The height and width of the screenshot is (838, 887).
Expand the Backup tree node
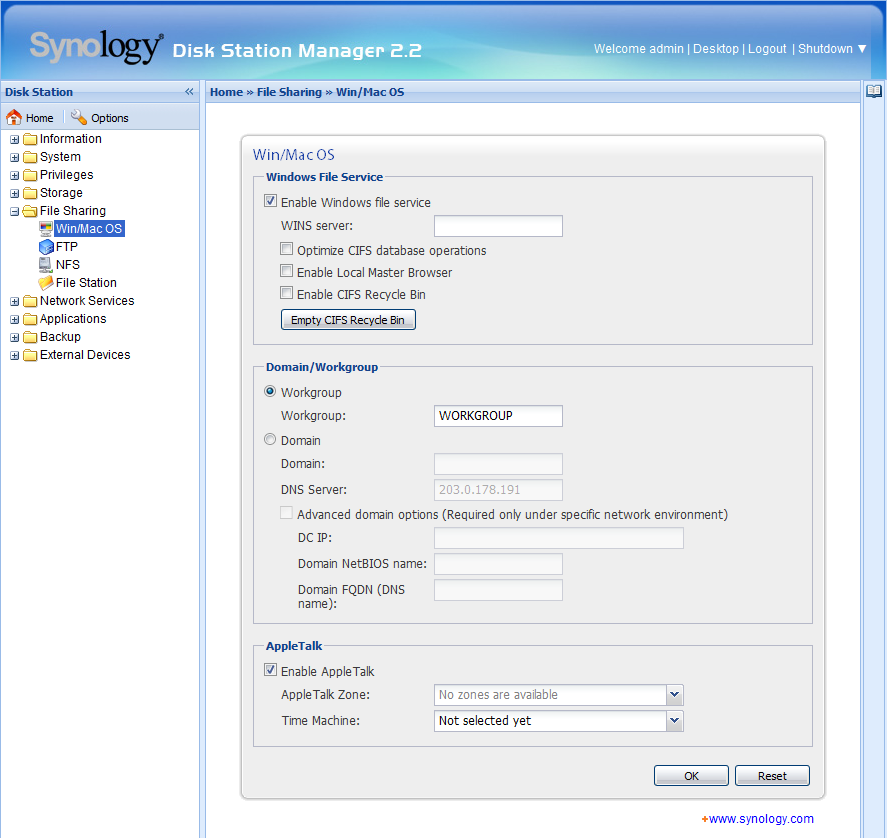[x=15, y=338]
